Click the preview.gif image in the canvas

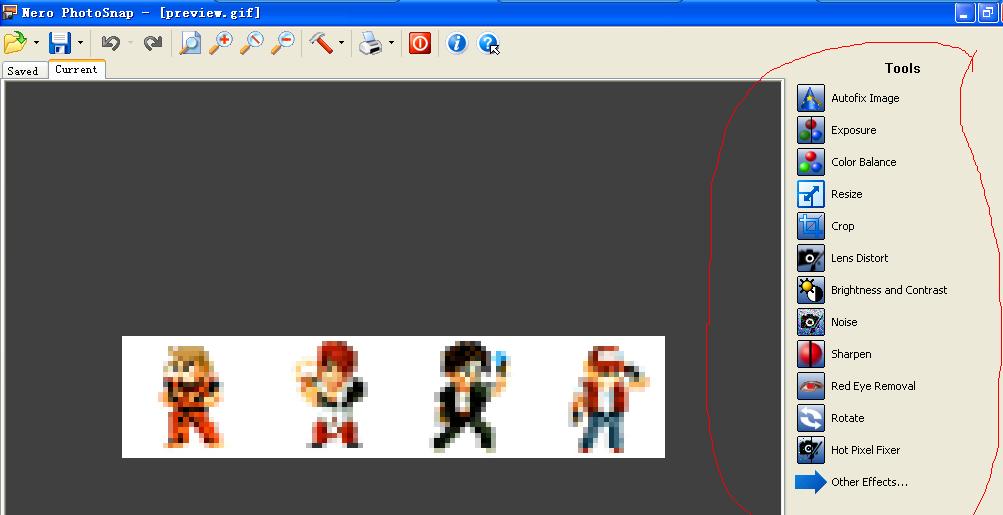393,397
